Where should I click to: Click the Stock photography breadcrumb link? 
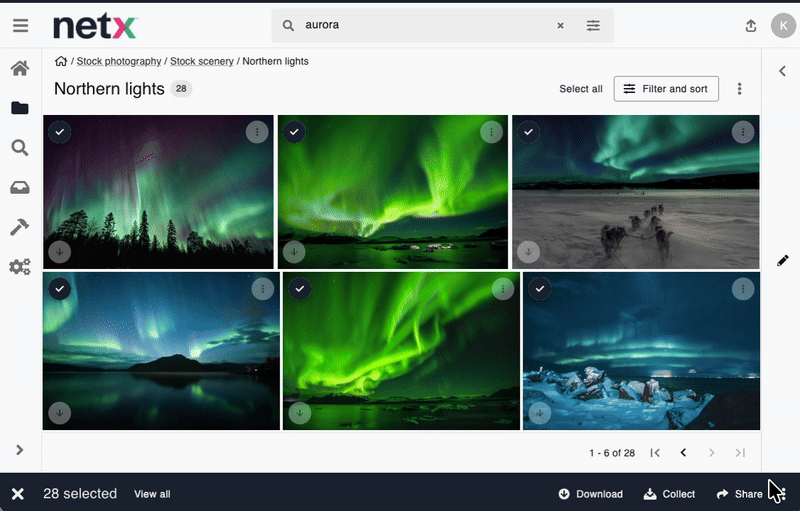[x=119, y=61]
